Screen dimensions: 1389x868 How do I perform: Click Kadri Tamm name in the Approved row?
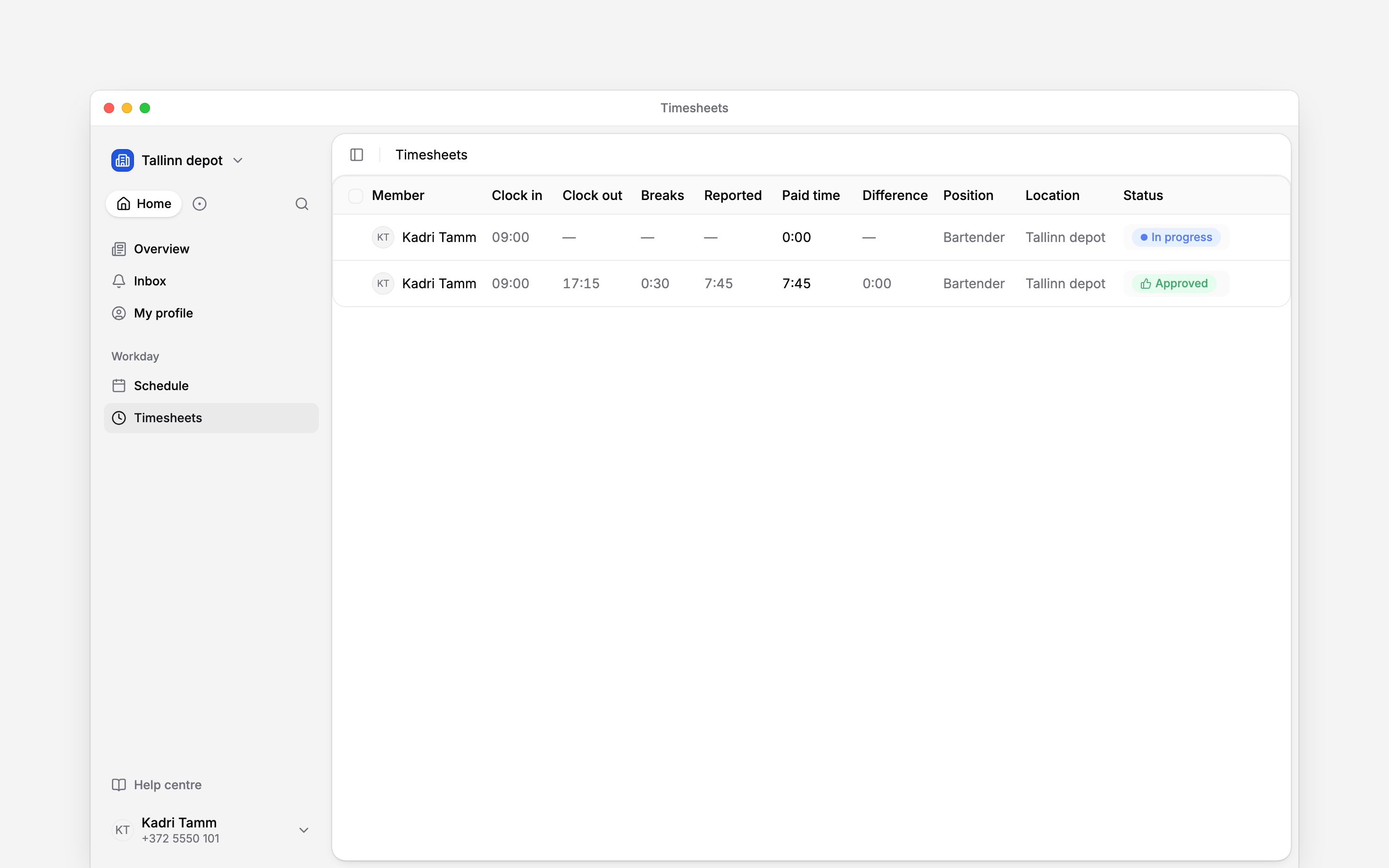(439, 284)
